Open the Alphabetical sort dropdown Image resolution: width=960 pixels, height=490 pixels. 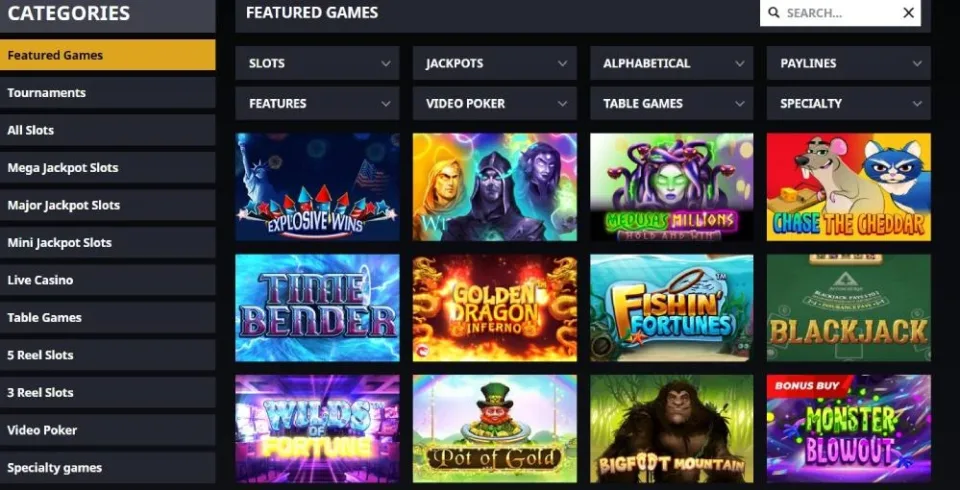pos(672,63)
